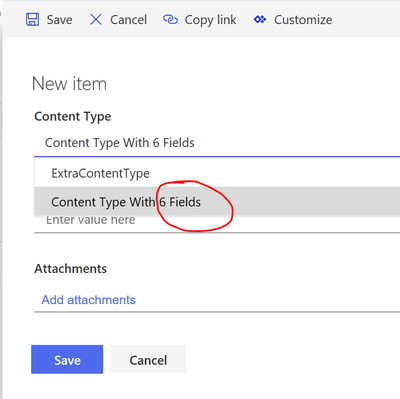The image size is (400, 399).
Task: Click the New item form heading
Action: pyautogui.click(x=69, y=84)
